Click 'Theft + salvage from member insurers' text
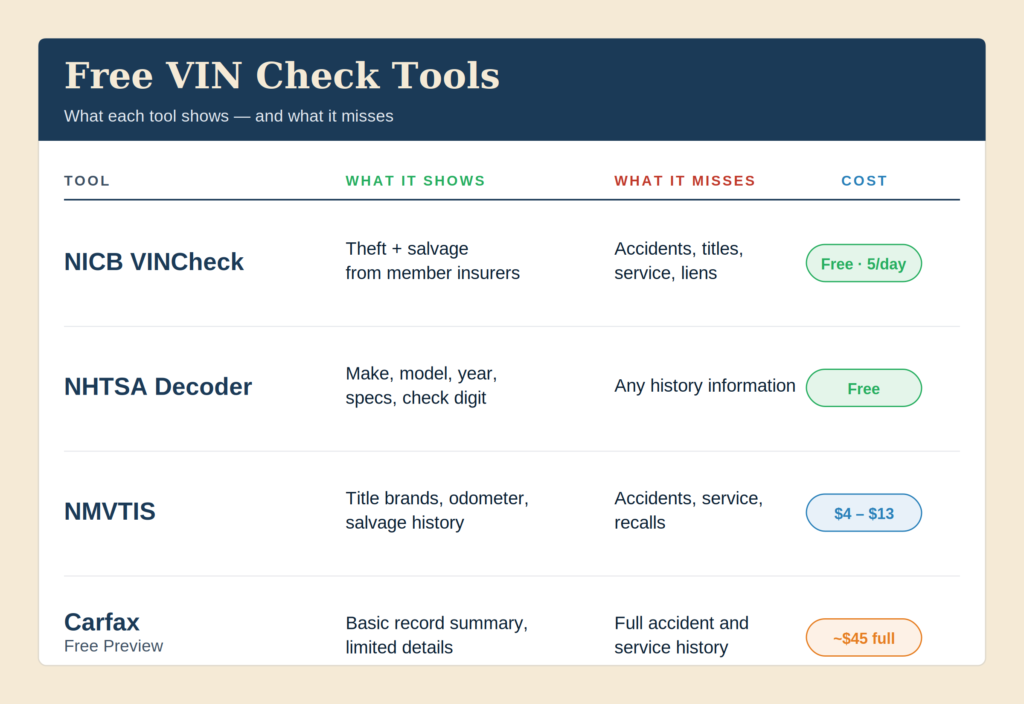The width and height of the screenshot is (1024, 704). pos(432,261)
